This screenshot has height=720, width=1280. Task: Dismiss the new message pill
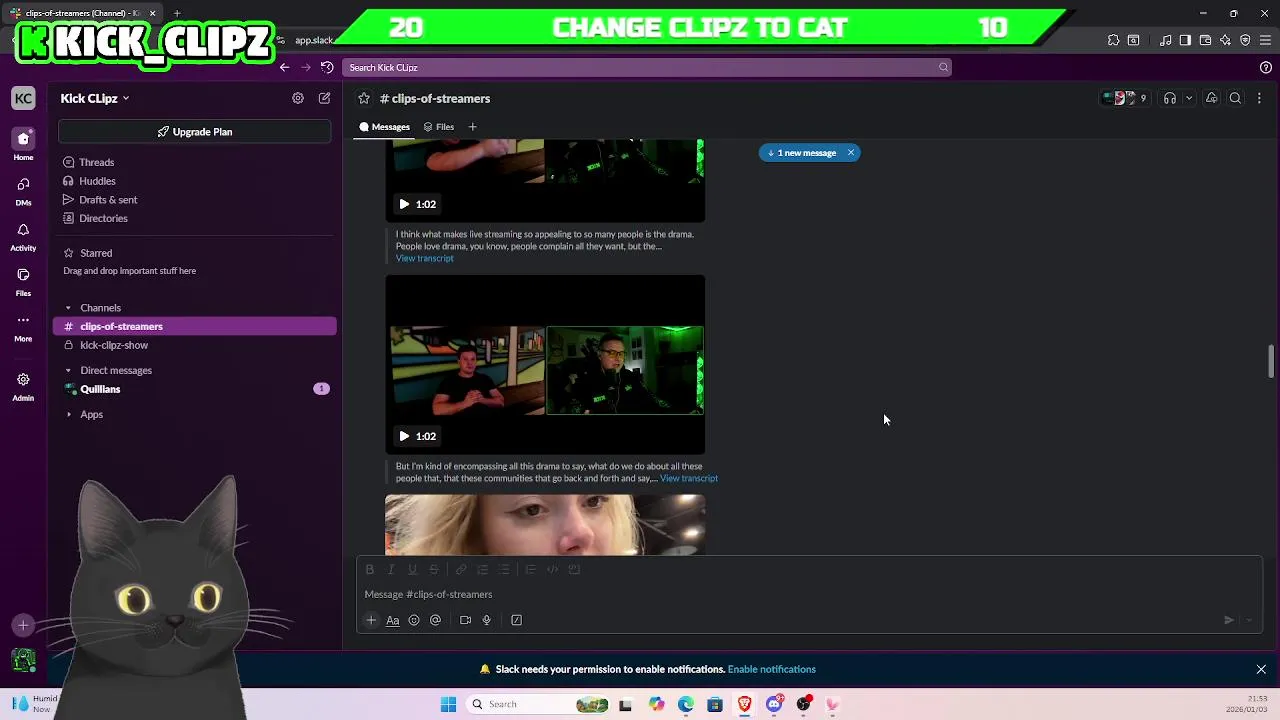pos(851,153)
